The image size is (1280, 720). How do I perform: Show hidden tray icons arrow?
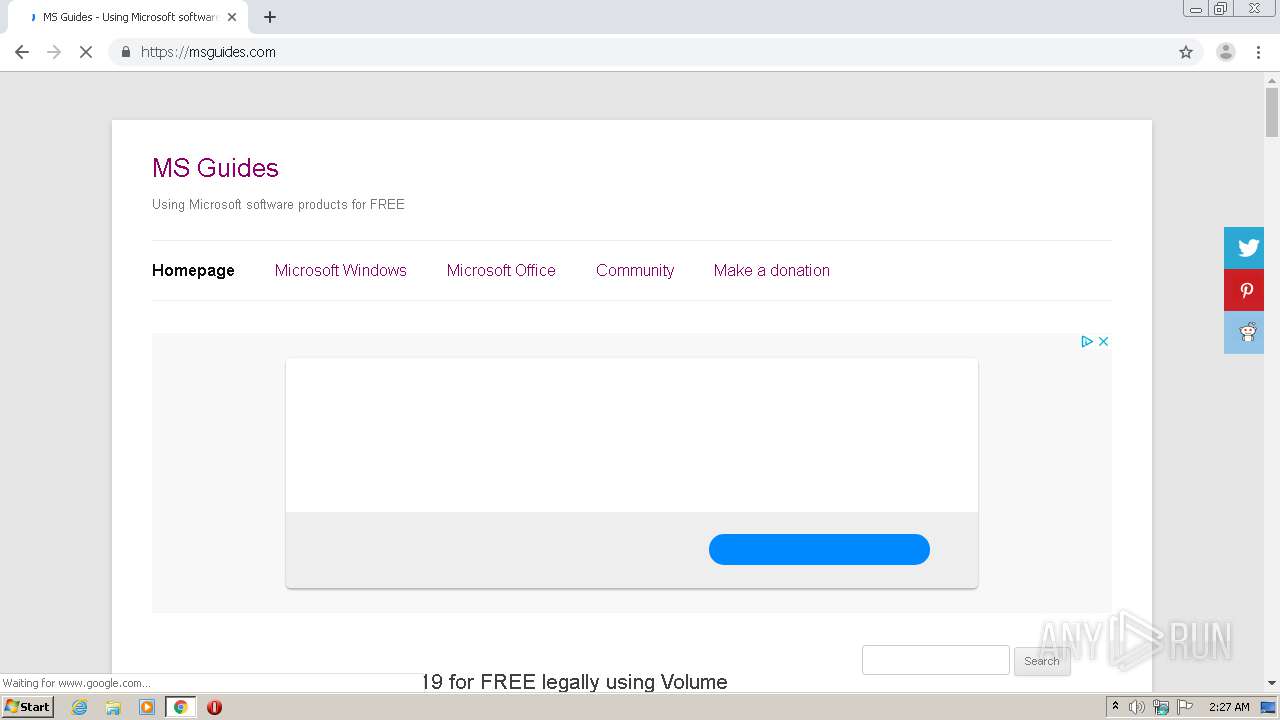click(1115, 707)
